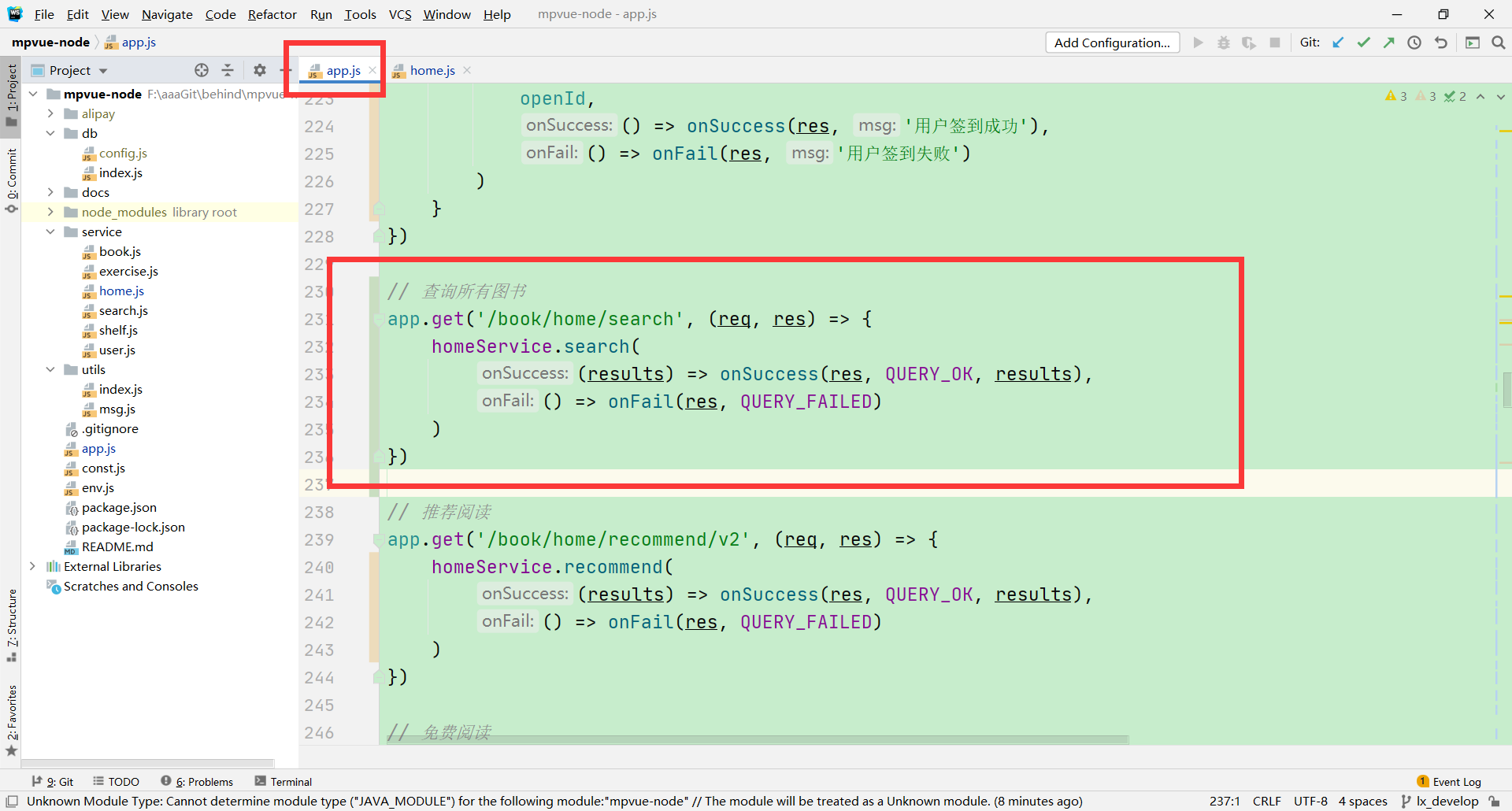Image resolution: width=1512 pixels, height=811 pixels.
Task: Click the Run configuration play icon
Action: 1198,43
